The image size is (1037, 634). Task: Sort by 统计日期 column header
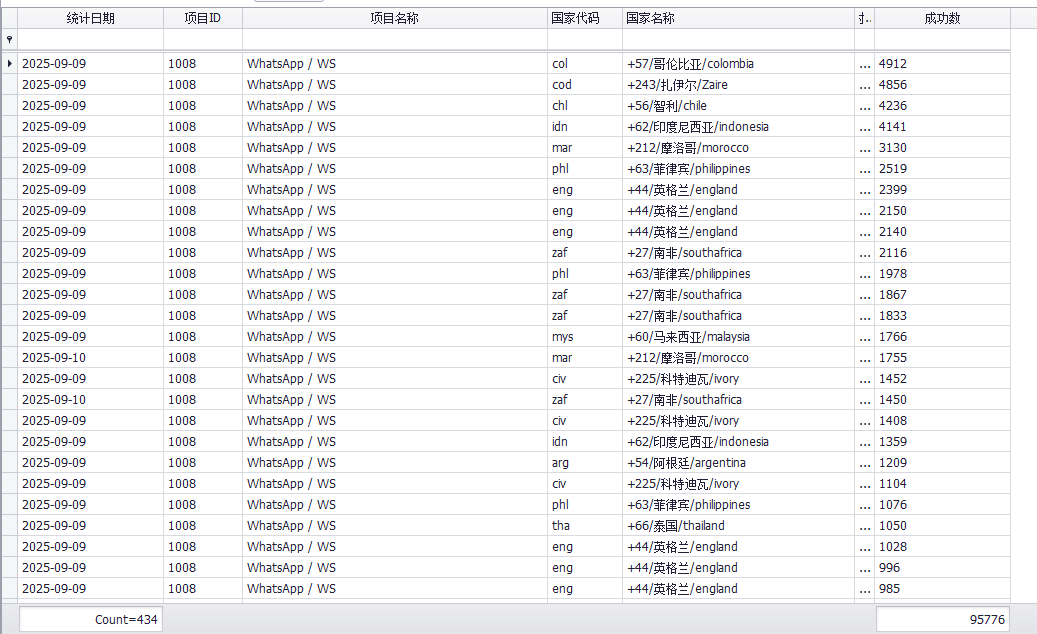click(x=91, y=19)
